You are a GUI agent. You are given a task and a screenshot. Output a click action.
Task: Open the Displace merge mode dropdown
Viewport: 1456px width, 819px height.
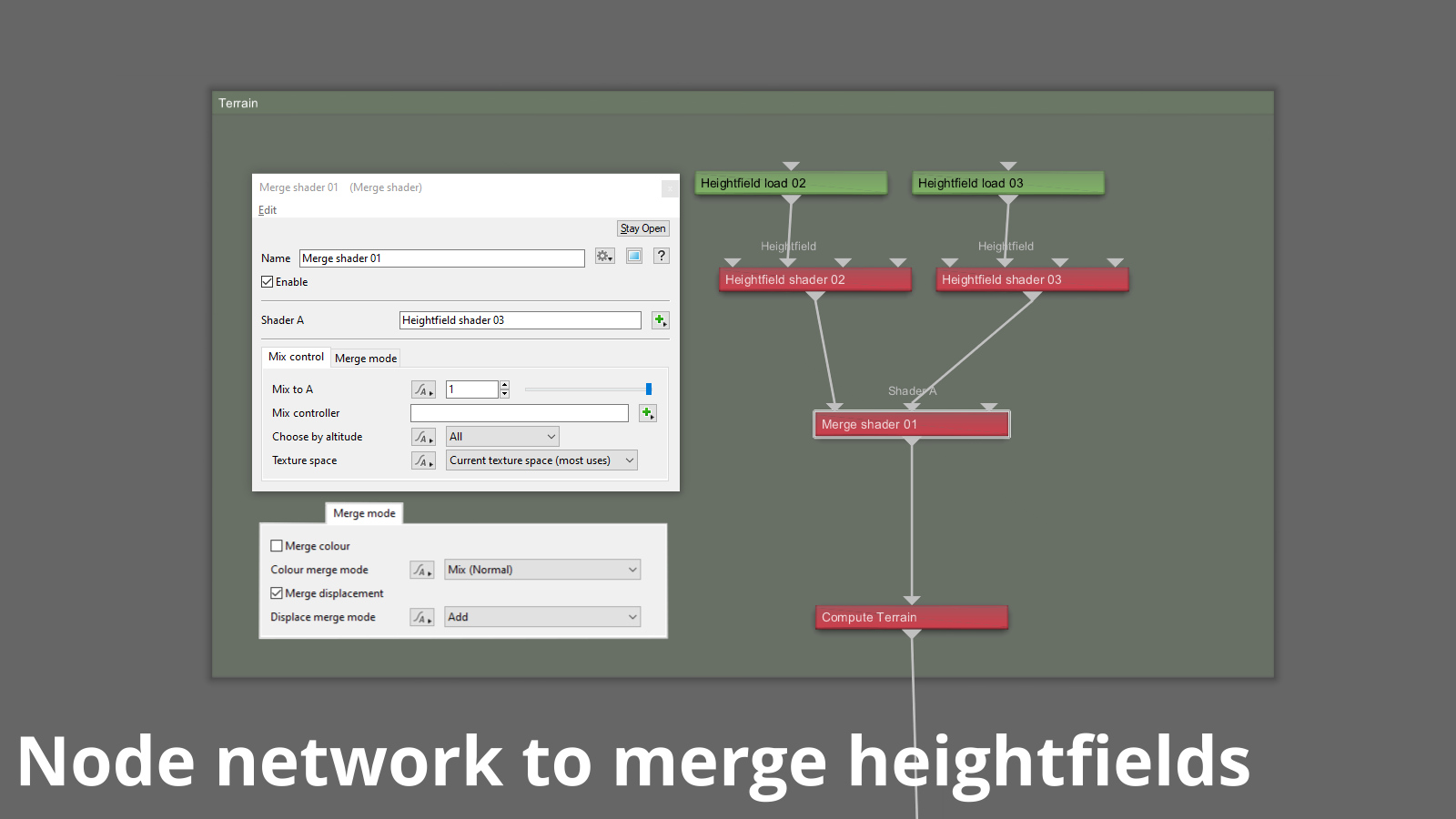[x=542, y=617]
